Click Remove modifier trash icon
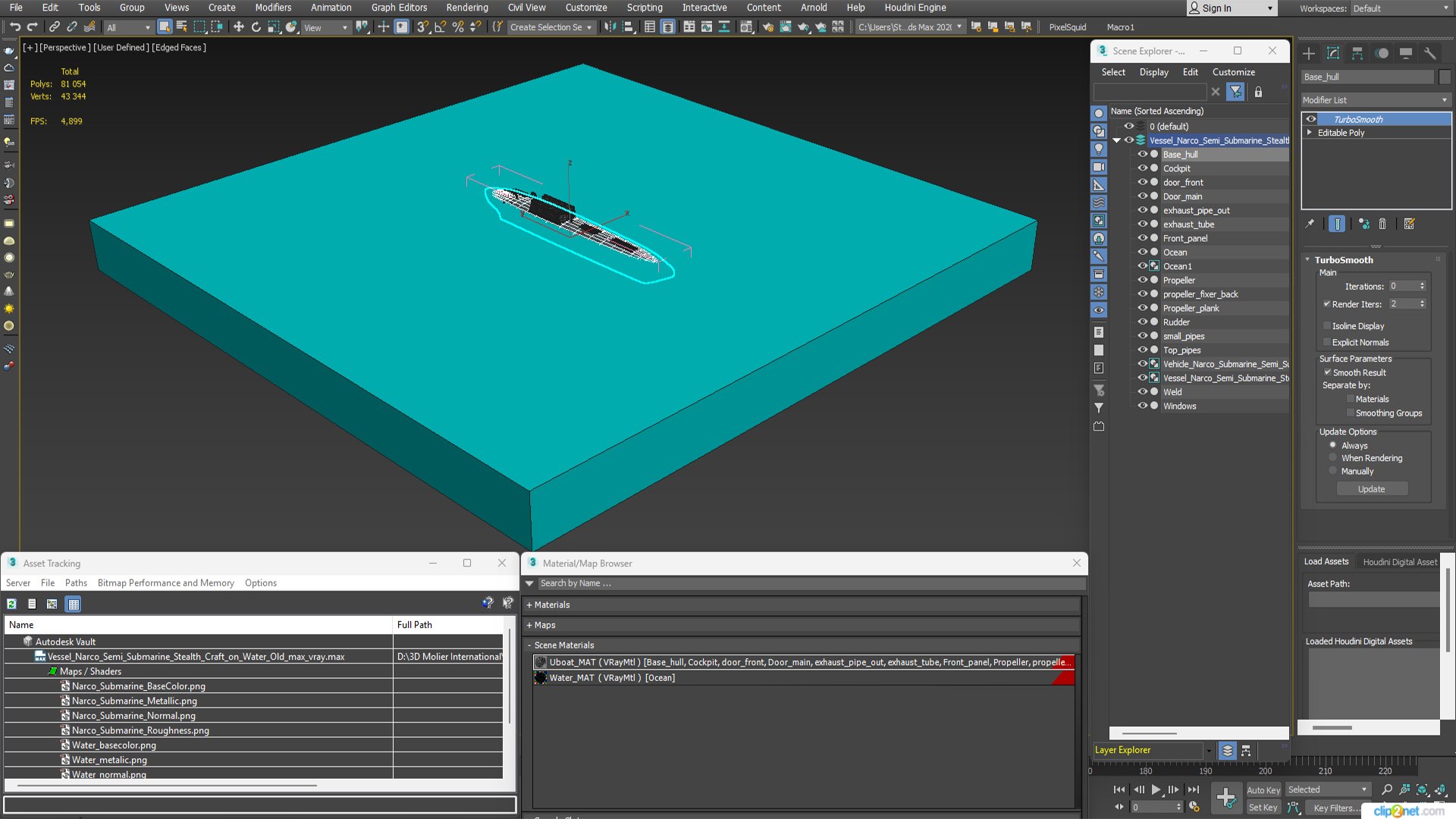Image resolution: width=1456 pixels, height=819 pixels. tap(1382, 224)
